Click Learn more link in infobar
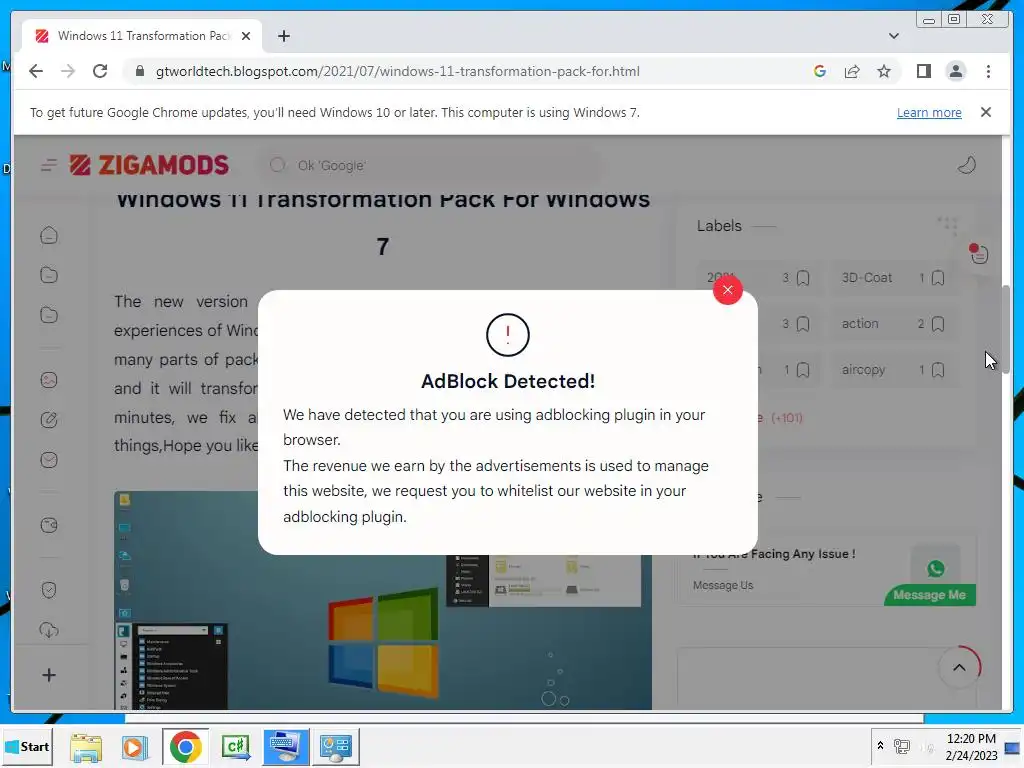 click(x=929, y=112)
